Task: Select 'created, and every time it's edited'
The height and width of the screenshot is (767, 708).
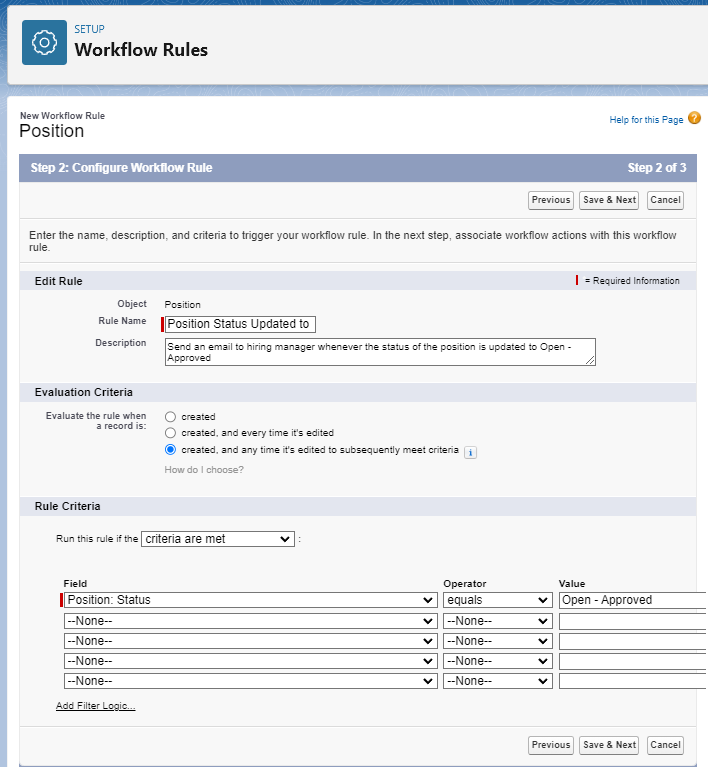Action: click(171, 433)
